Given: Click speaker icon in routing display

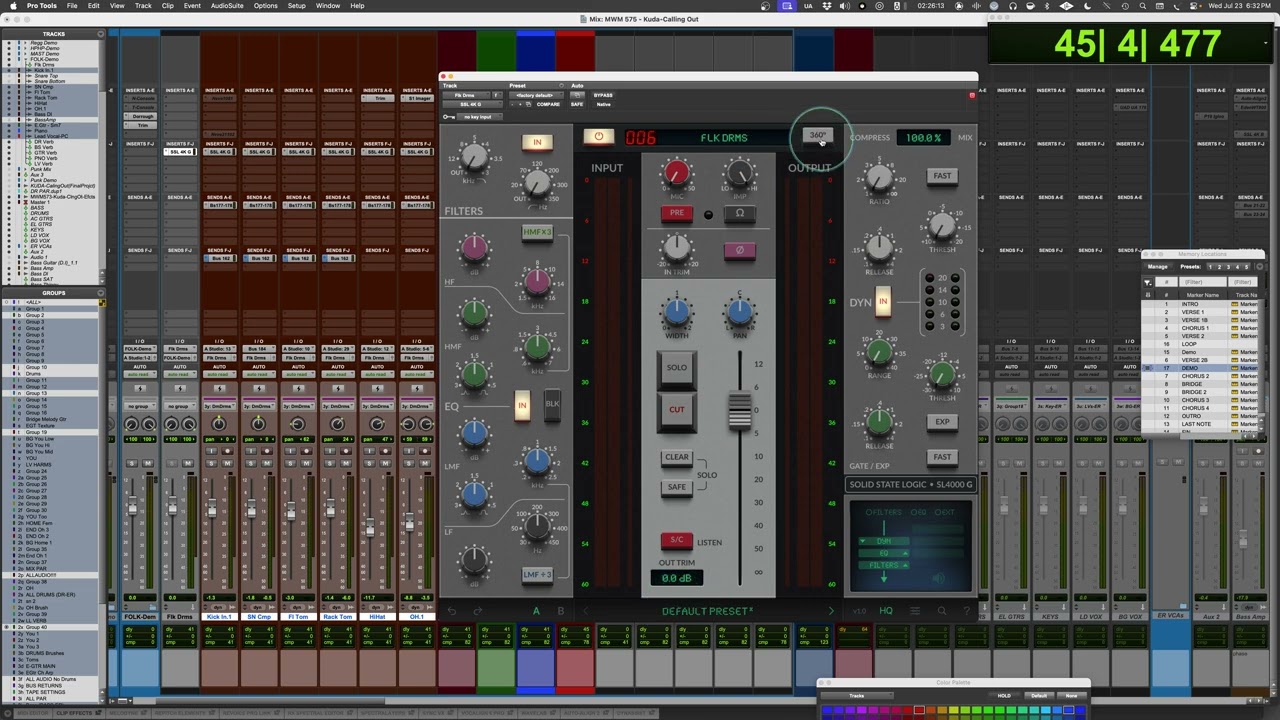Looking at the screenshot, I should pos(938,578).
